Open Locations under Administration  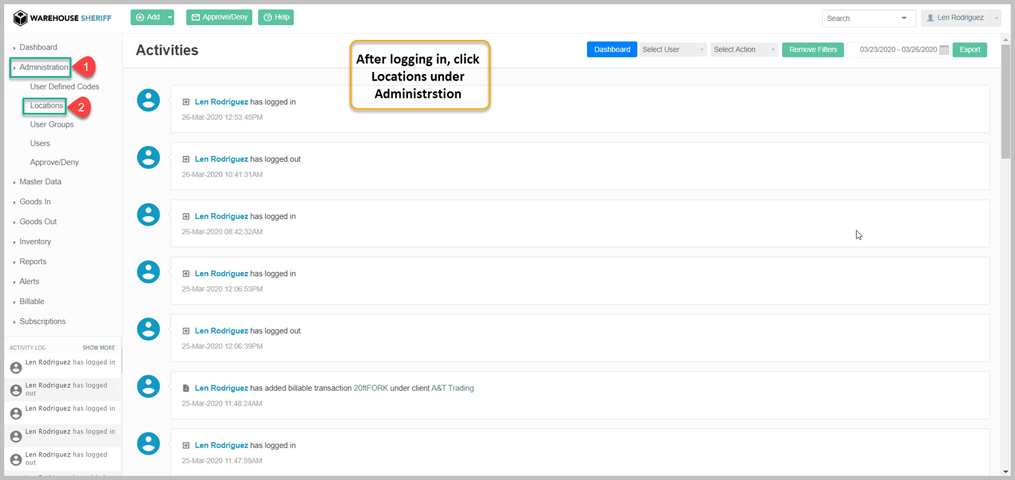(47, 105)
